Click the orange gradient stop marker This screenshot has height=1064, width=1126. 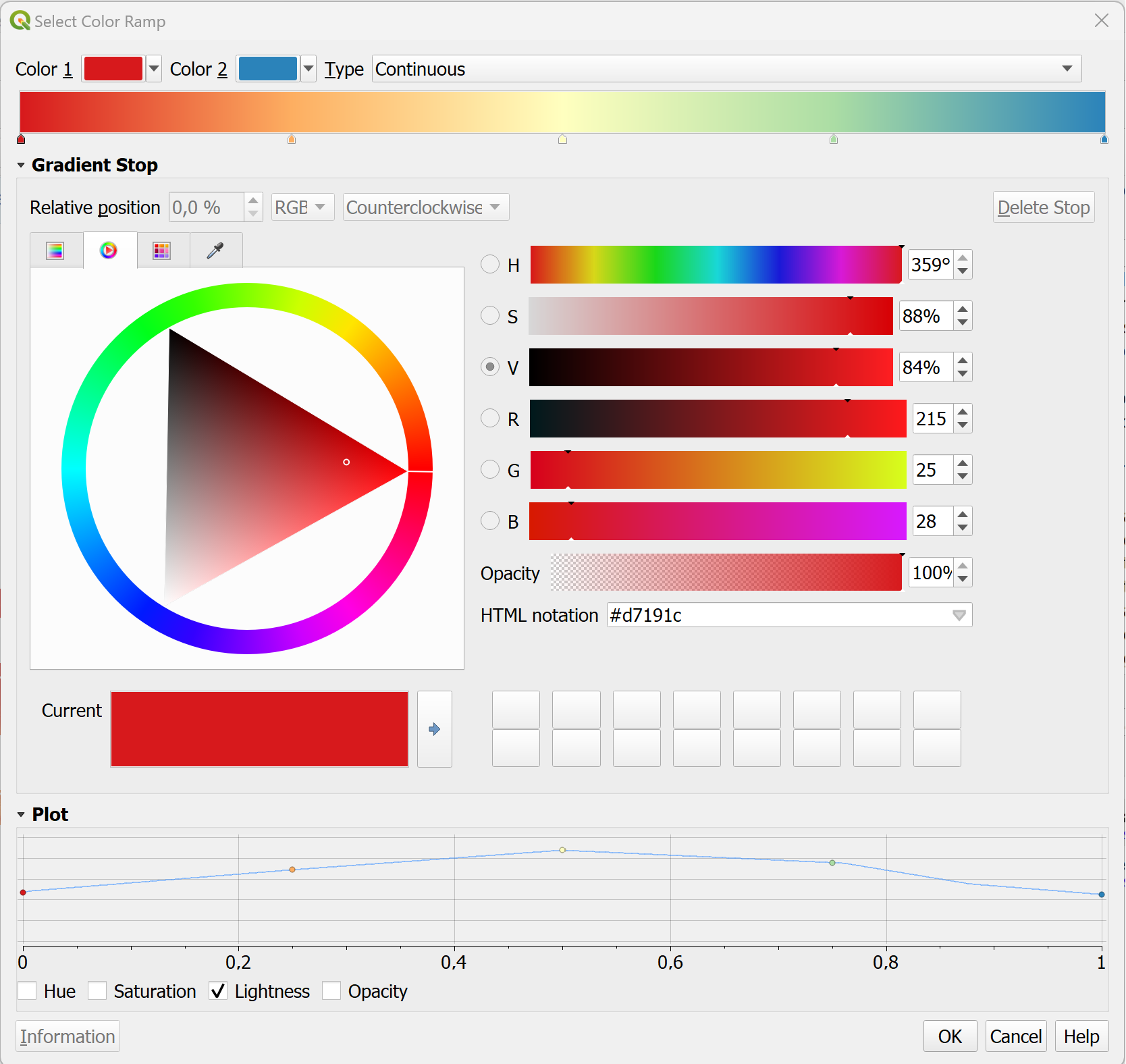292,140
